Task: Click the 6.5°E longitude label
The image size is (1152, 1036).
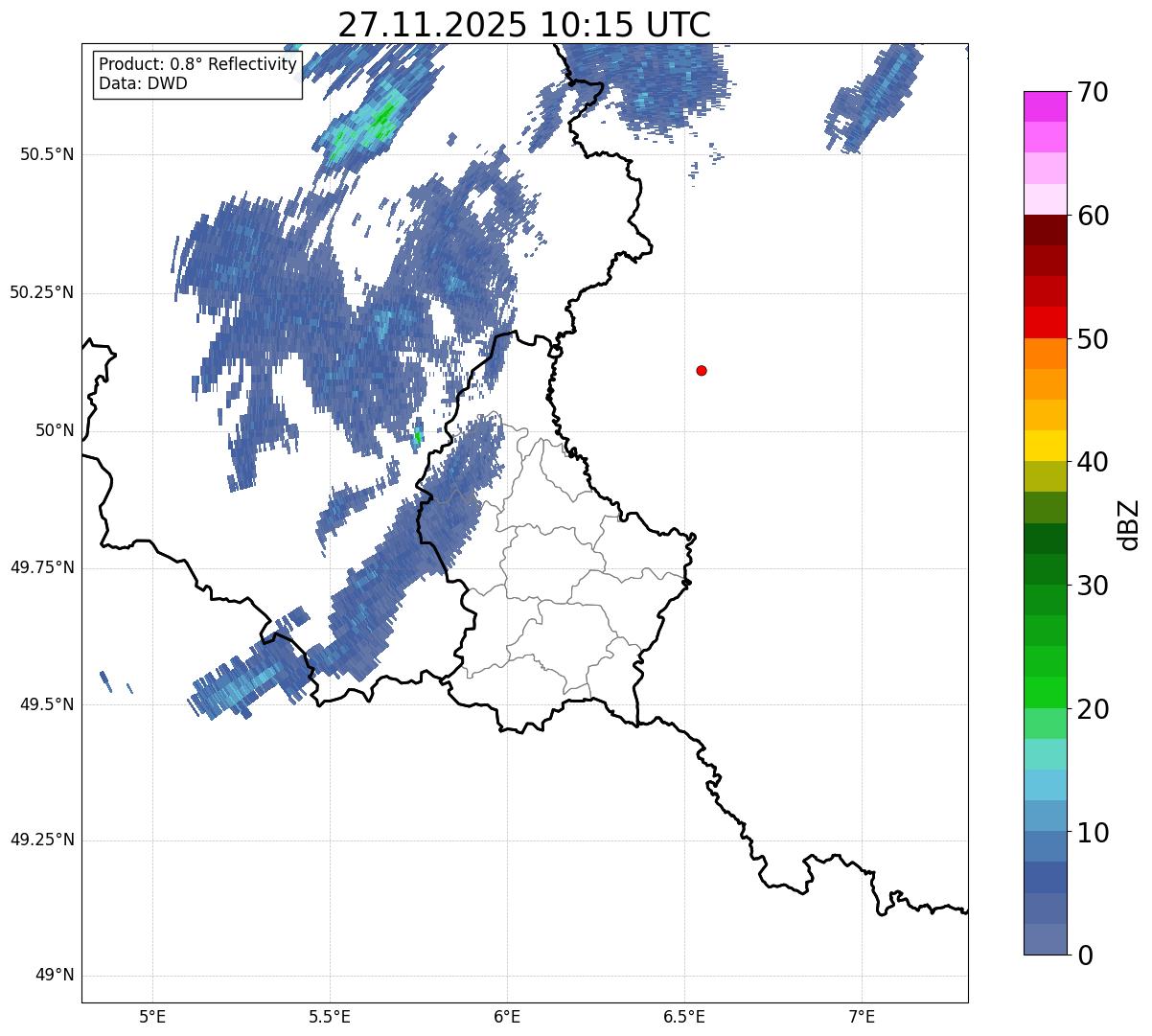Action: click(x=684, y=1016)
